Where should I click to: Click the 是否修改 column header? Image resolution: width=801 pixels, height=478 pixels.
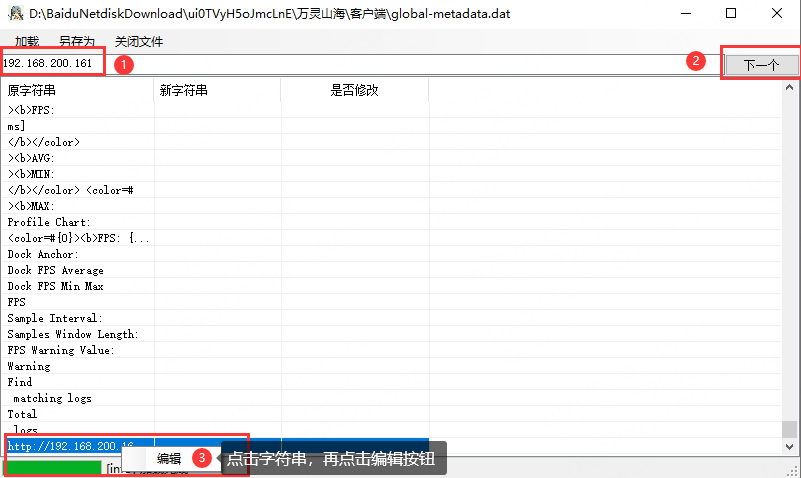pos(355,90)
